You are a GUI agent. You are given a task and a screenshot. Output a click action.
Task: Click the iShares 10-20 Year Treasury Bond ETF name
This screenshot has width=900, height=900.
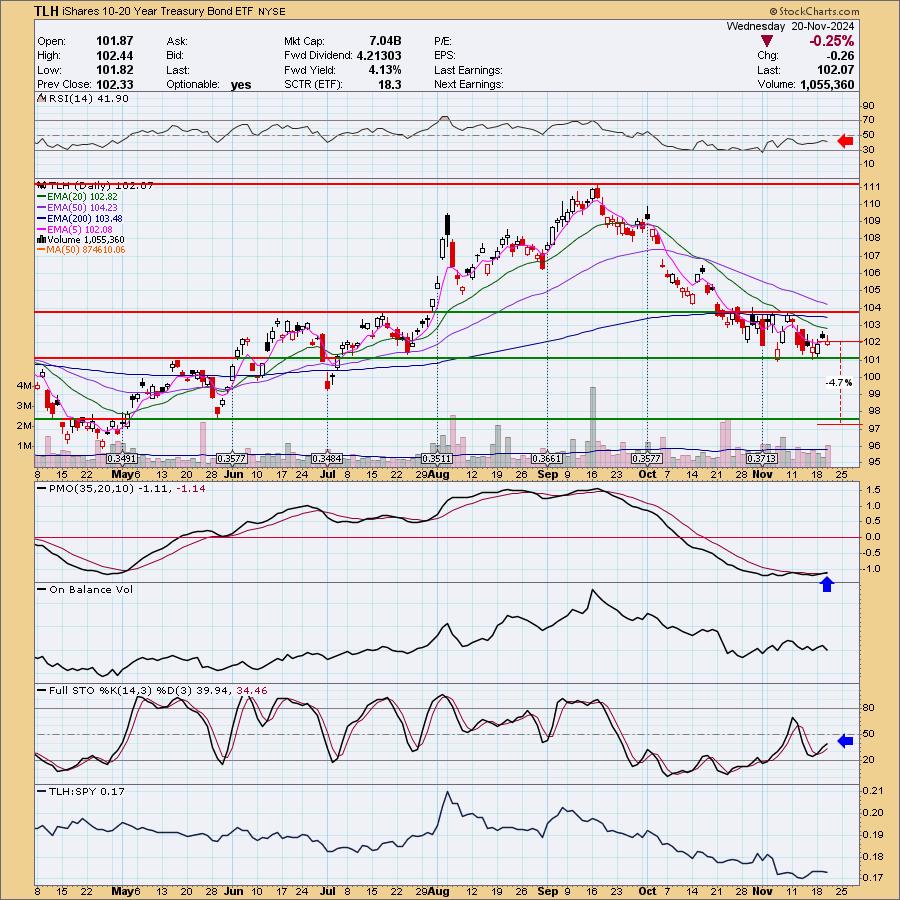[158, 11]
